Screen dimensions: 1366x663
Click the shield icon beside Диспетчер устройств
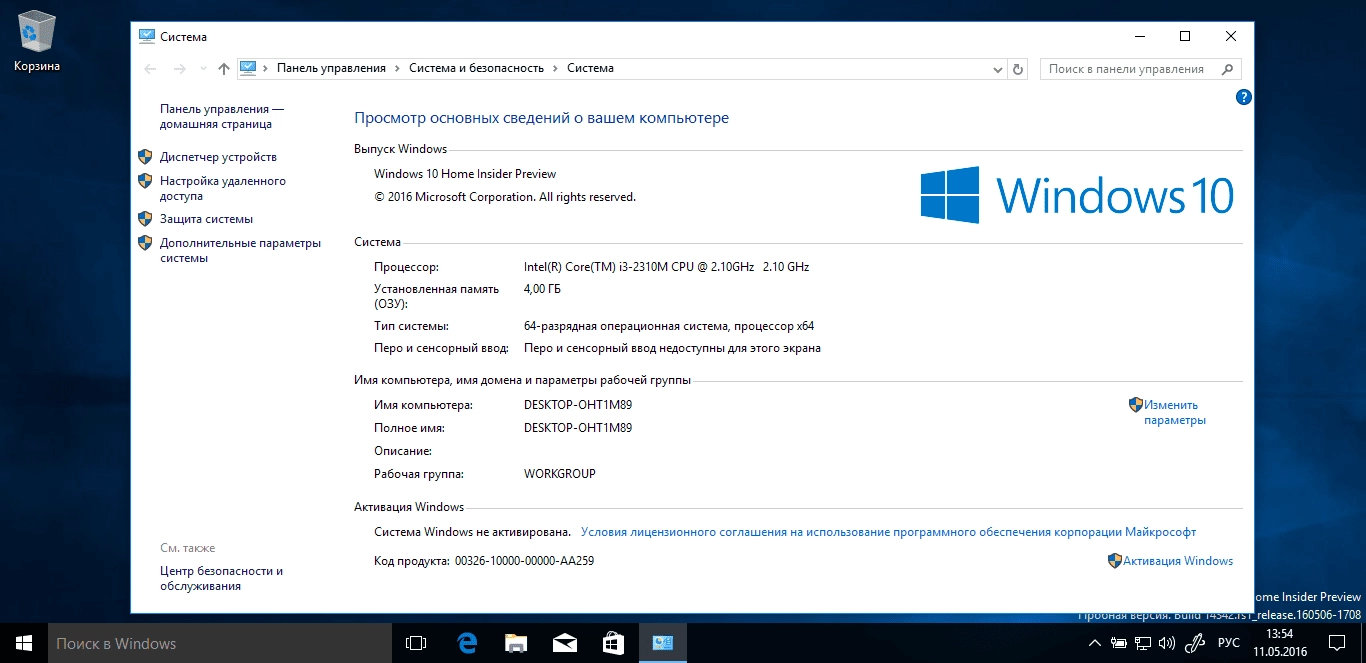tap(145, 157)
